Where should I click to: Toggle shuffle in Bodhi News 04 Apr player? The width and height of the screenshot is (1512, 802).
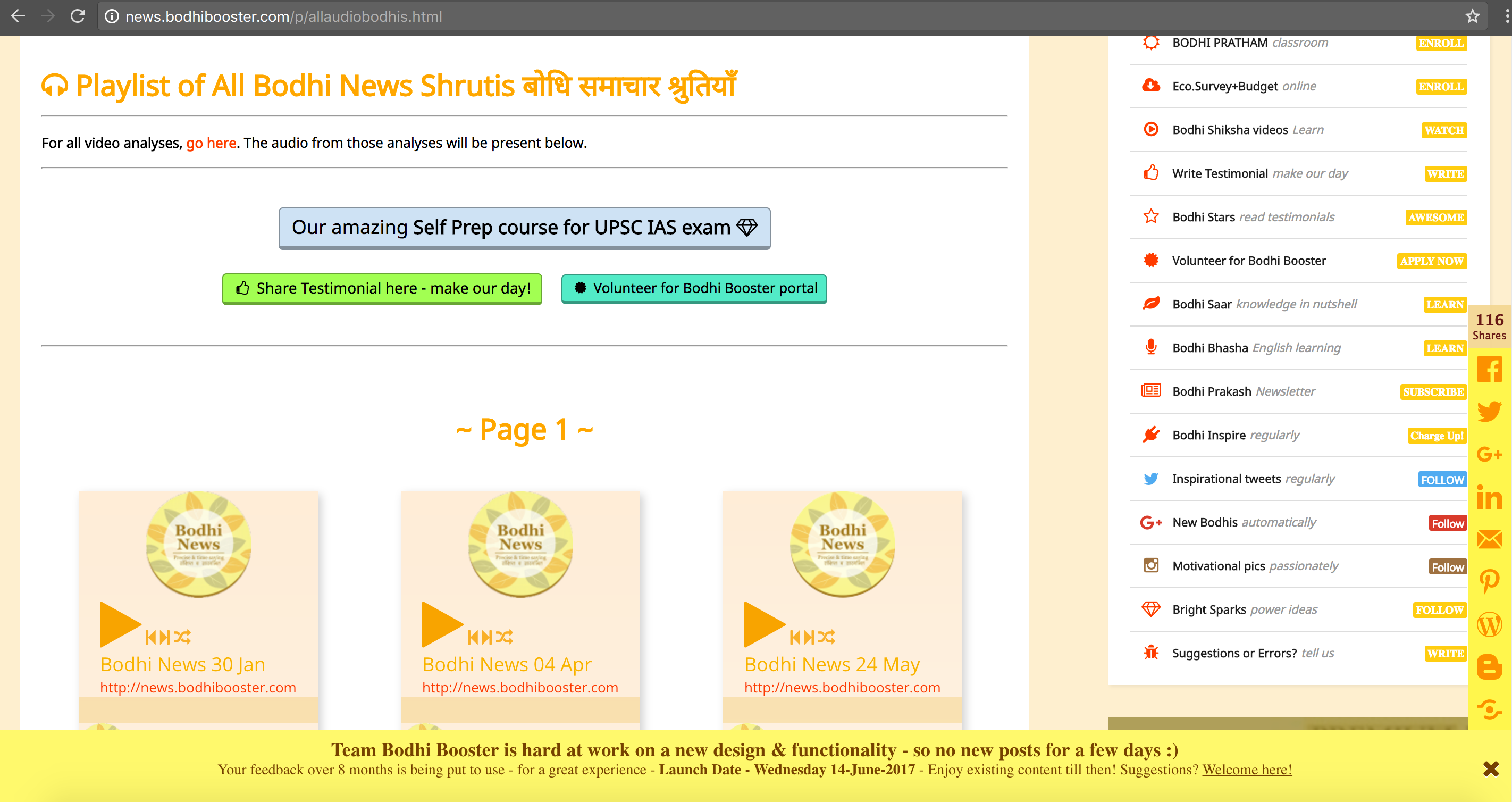pos(504,638)
